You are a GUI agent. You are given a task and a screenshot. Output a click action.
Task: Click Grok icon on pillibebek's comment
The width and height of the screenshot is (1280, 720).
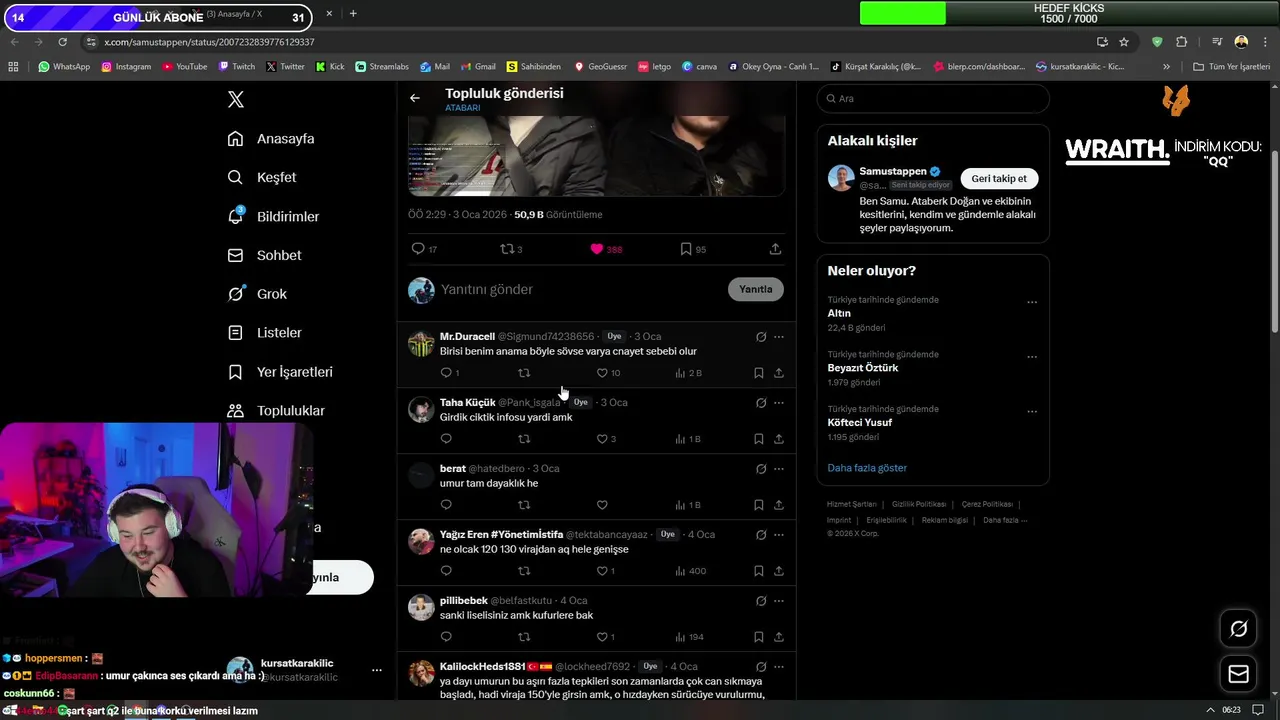point(761,601)
